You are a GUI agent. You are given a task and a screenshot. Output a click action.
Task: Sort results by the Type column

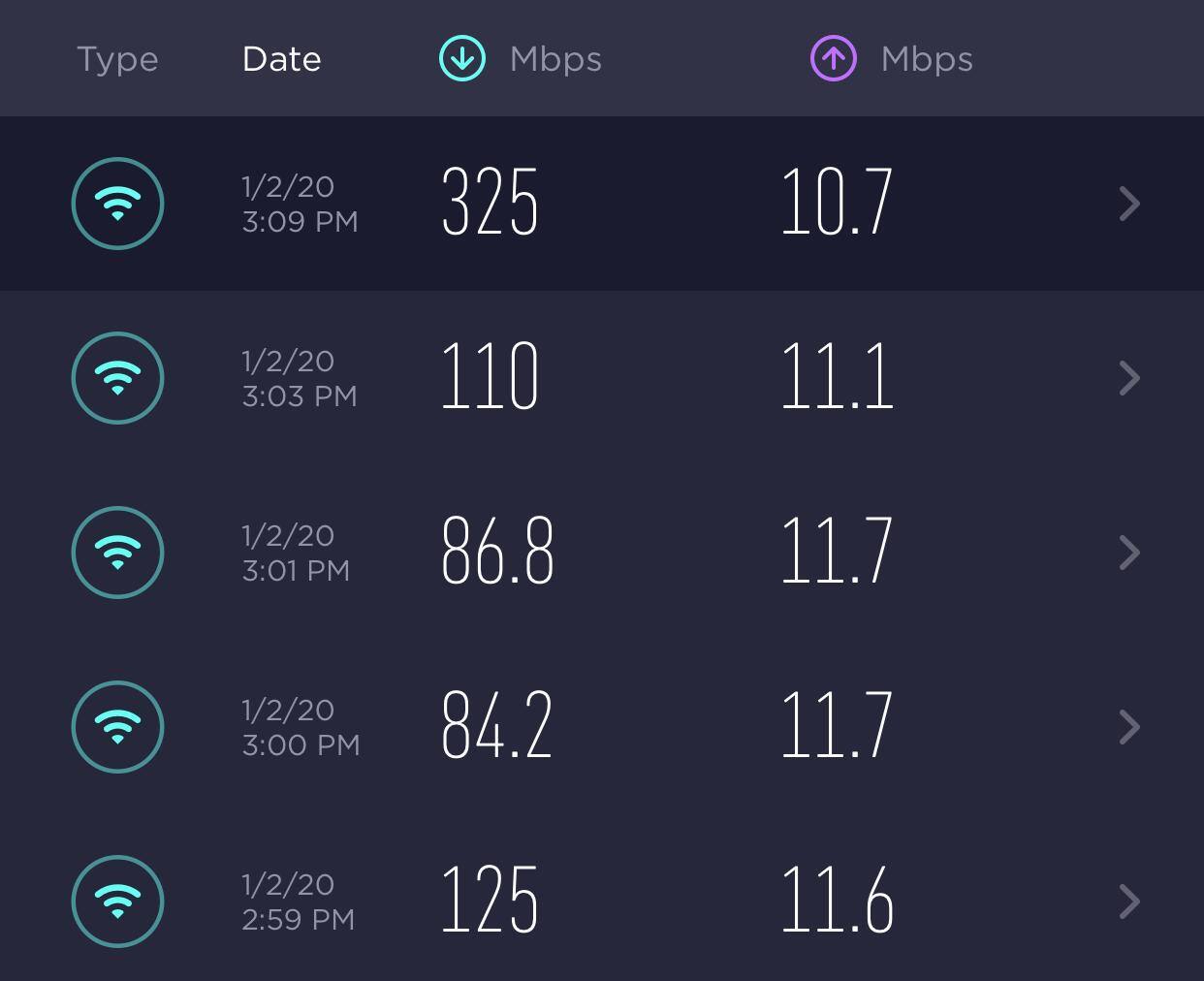[x=117, y=59]
